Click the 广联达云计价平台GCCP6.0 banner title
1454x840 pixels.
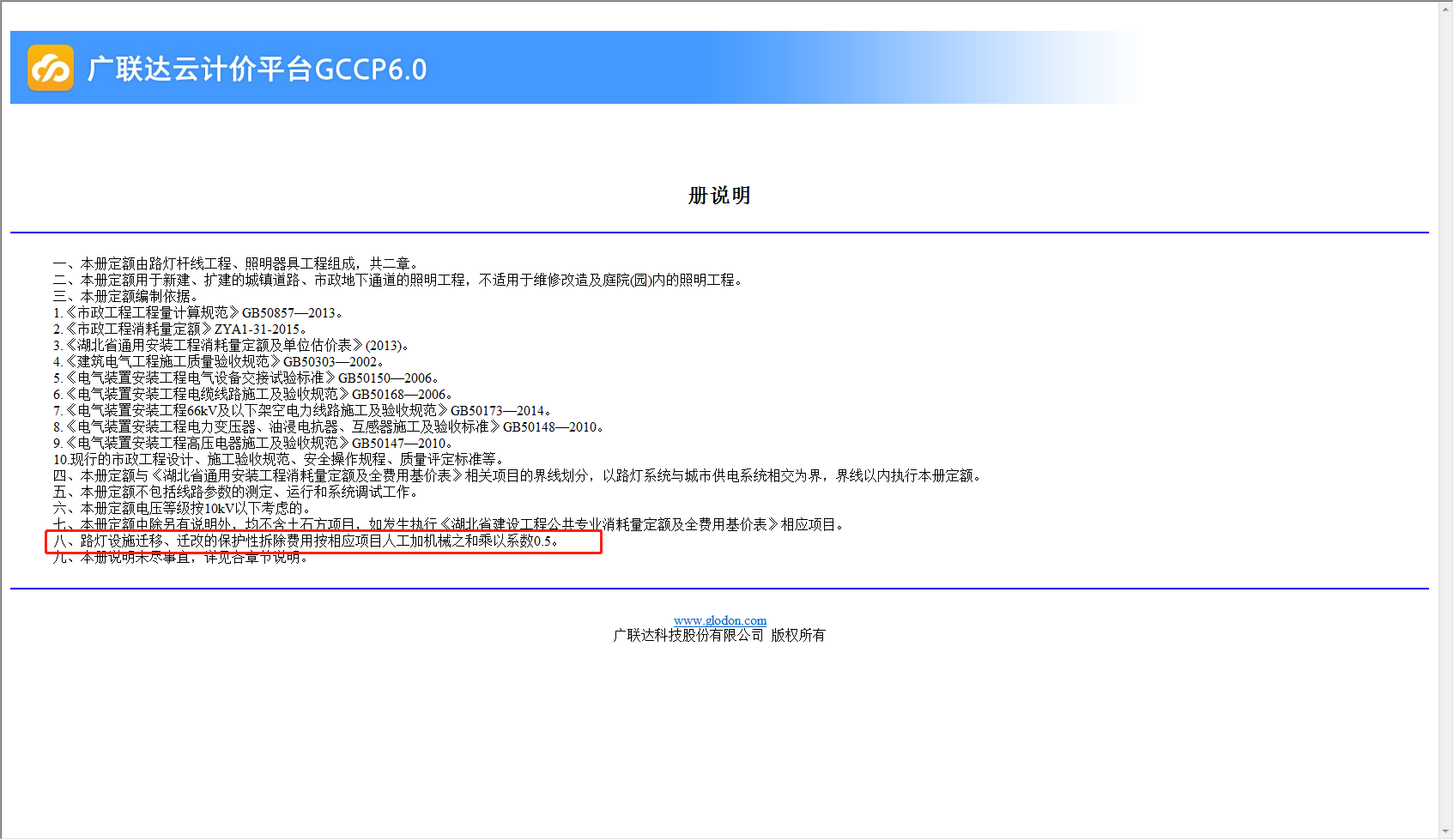pyautogui.click(x=257, y=69)
